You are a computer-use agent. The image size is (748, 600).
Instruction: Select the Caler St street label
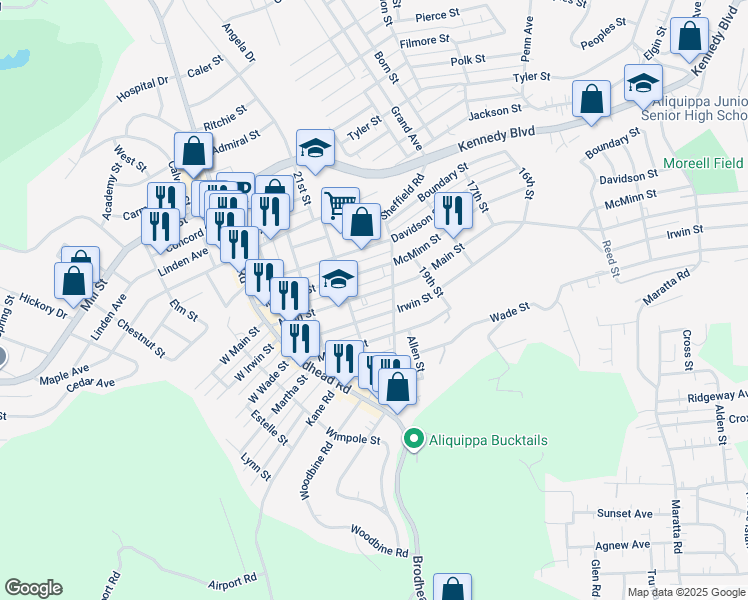(x=205, y=67)
